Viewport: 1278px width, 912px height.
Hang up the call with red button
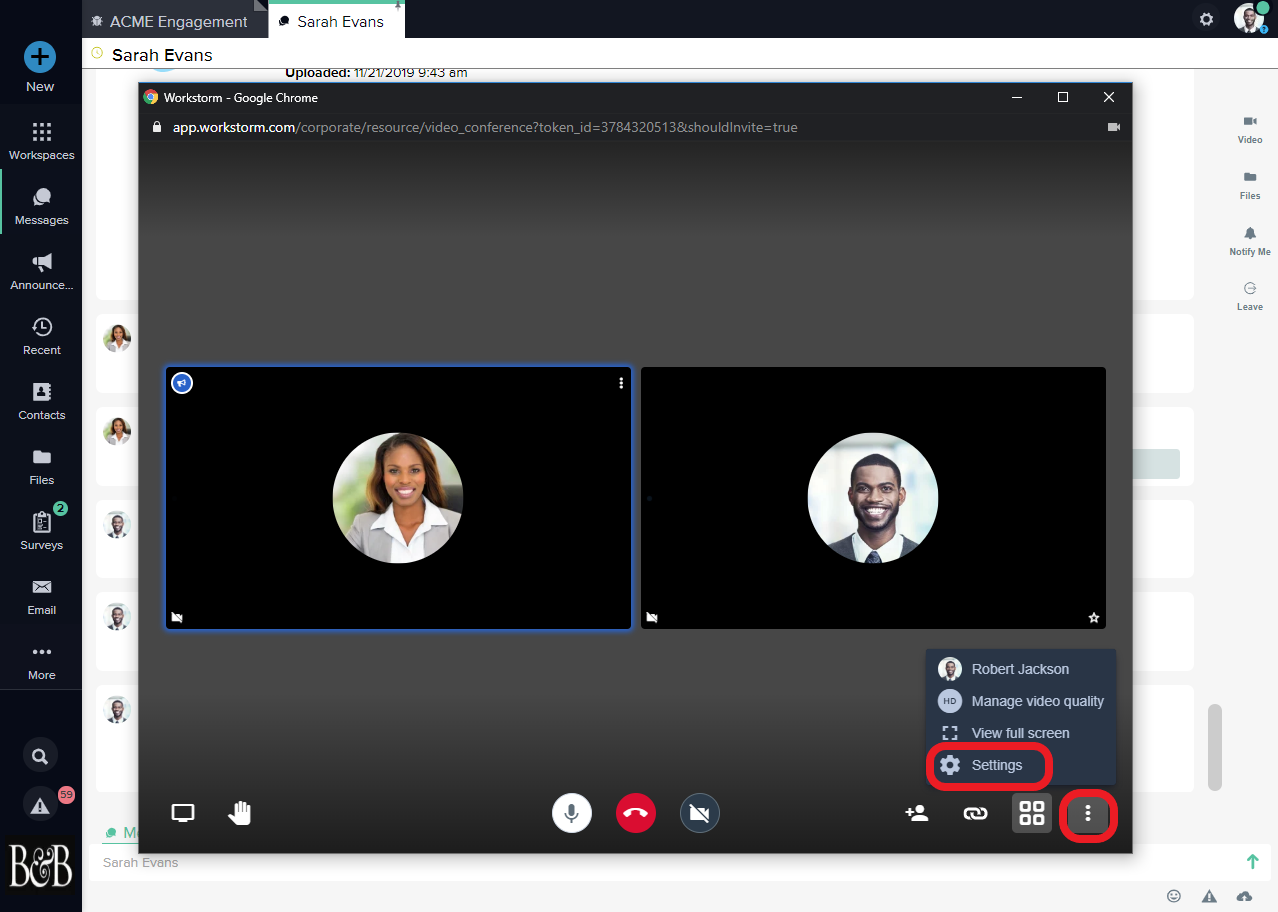coord(636,813)
